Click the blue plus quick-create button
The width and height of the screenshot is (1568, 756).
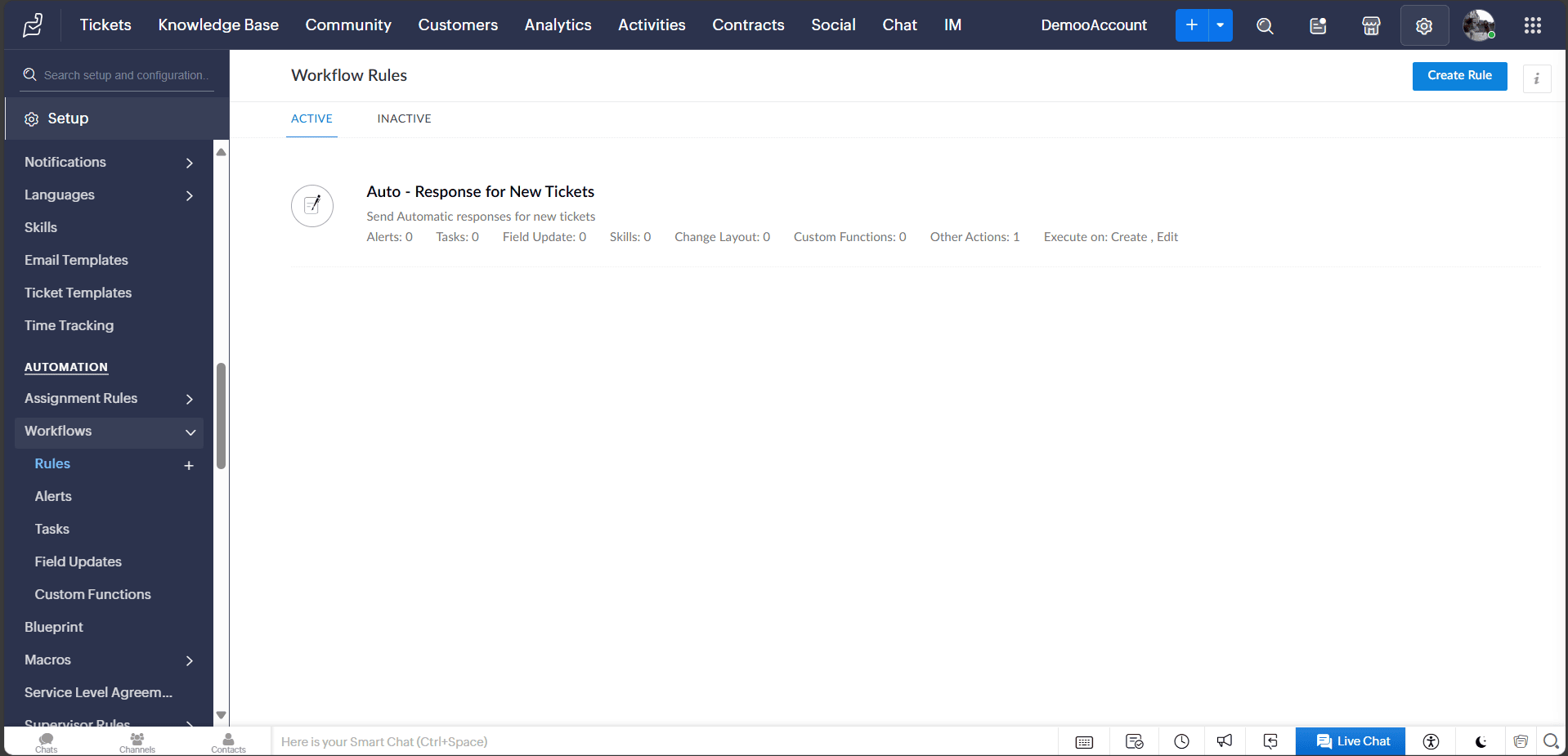1192,25
